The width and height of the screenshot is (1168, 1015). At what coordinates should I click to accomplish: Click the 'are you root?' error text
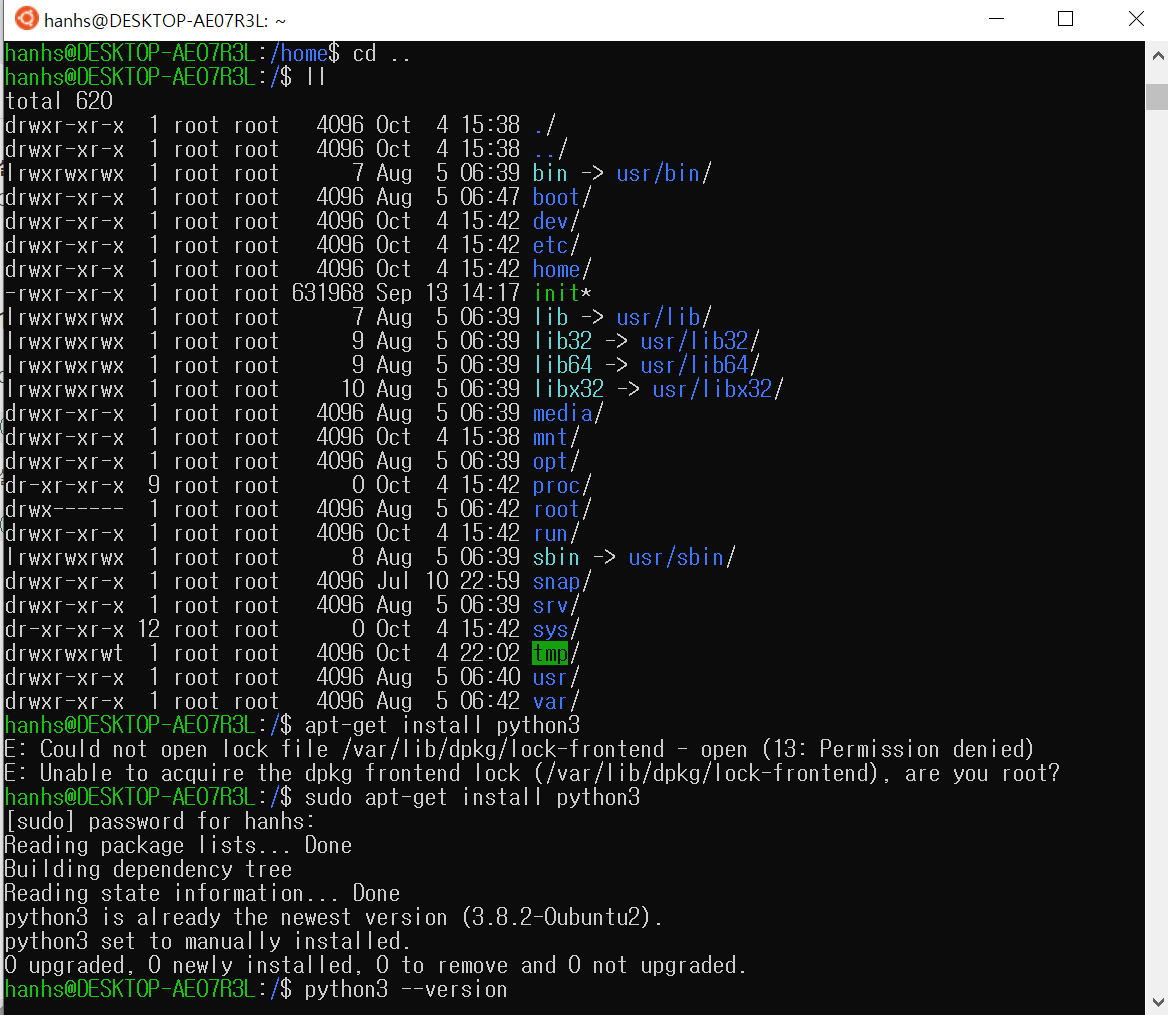tap(982, 773)
